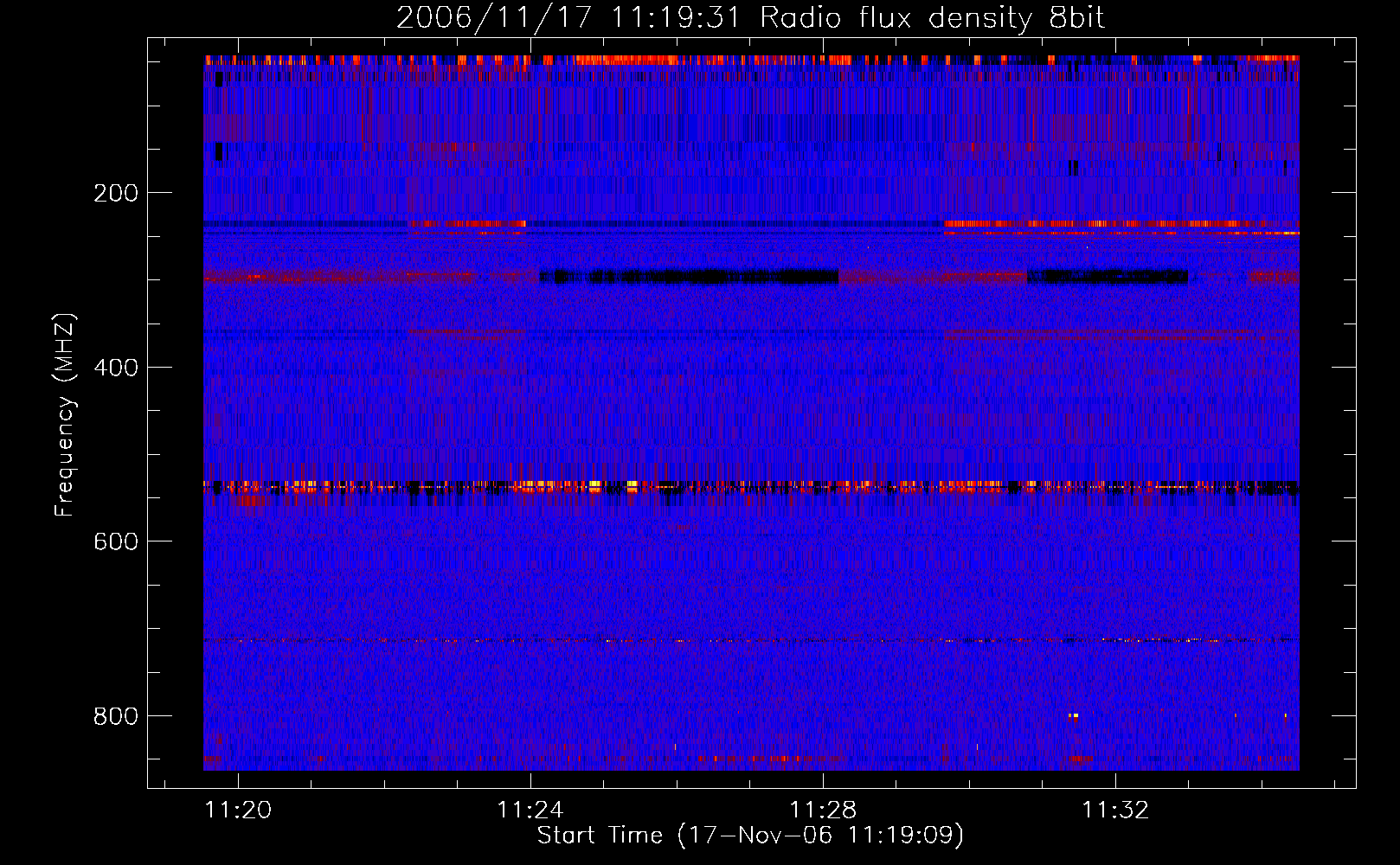Click the plot title '2006/11/17 11:19:31 Radio flux density 8bit'
This screenshot has height=865, width=1400.
[750, 18]
